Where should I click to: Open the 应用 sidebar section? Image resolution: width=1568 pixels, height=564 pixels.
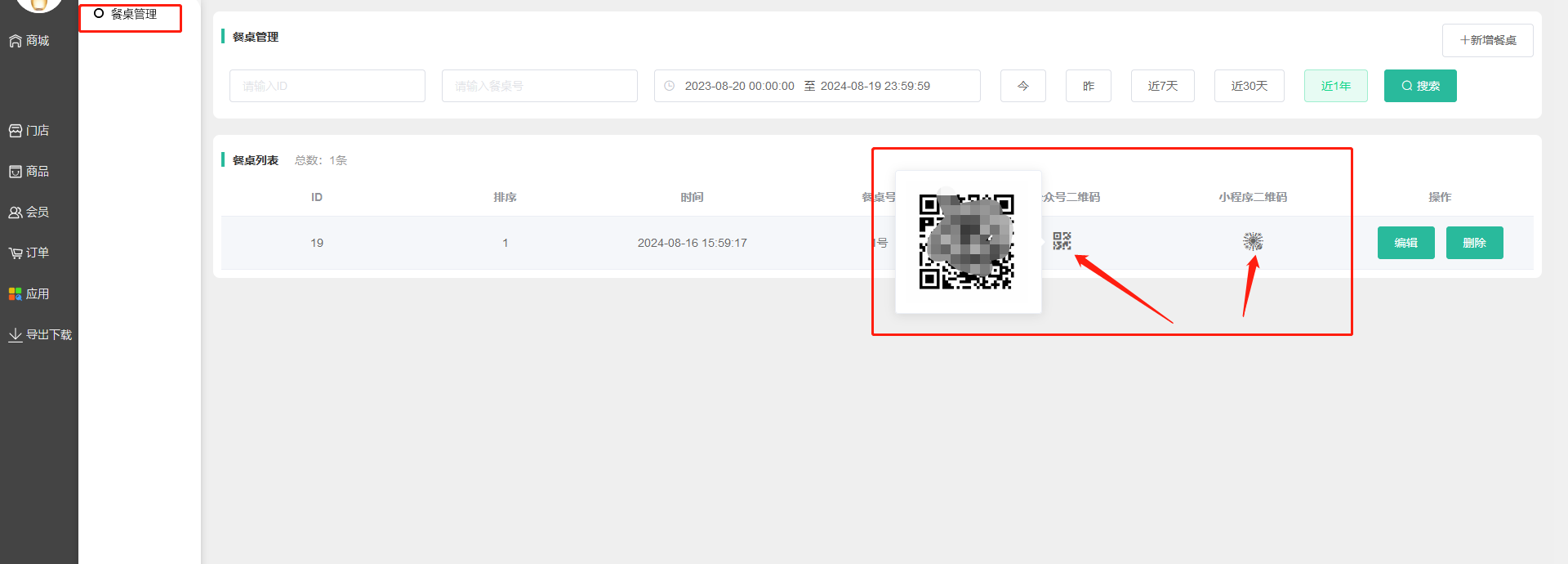tap(29, 294)
